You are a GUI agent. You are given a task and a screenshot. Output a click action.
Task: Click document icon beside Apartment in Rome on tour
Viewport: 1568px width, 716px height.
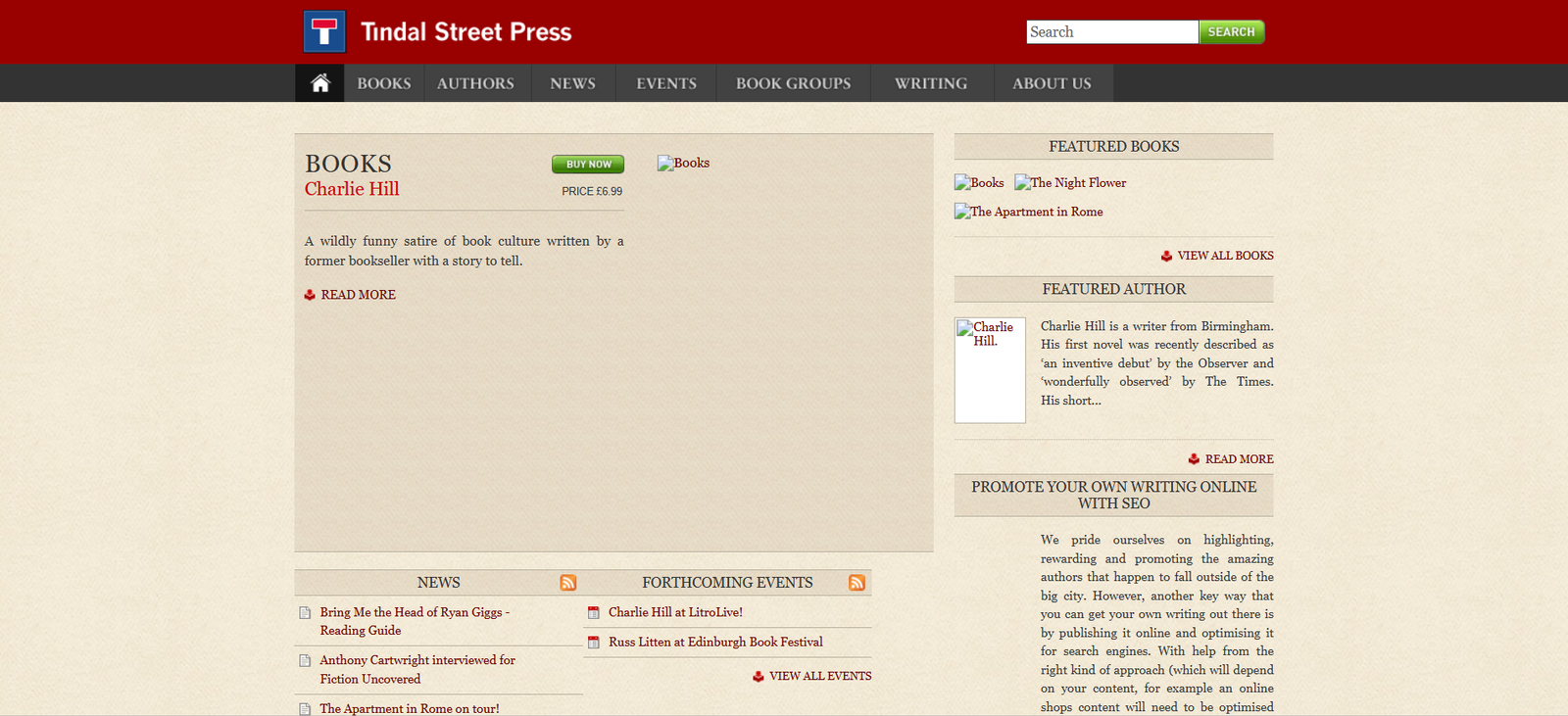tap(305, 709)
